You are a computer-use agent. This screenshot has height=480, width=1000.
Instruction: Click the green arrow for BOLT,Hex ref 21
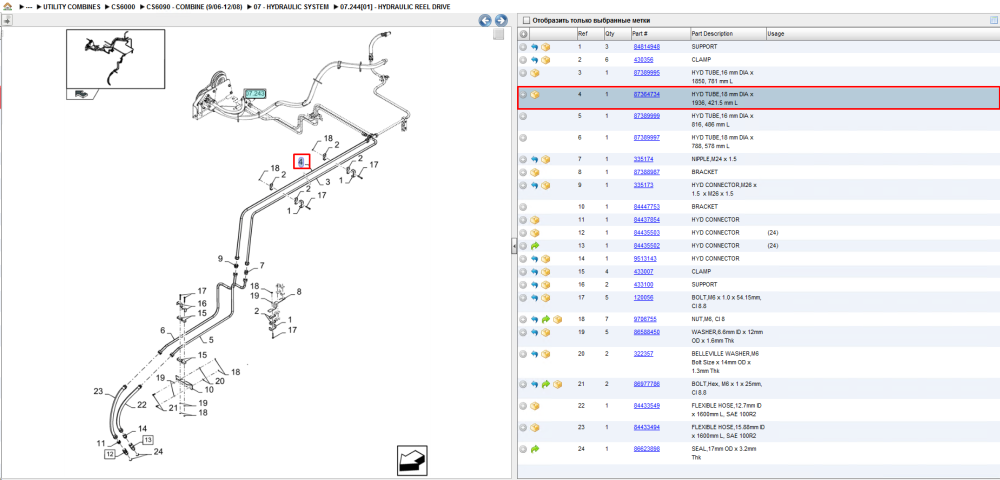pyautogui.click(x=546, y=384)
